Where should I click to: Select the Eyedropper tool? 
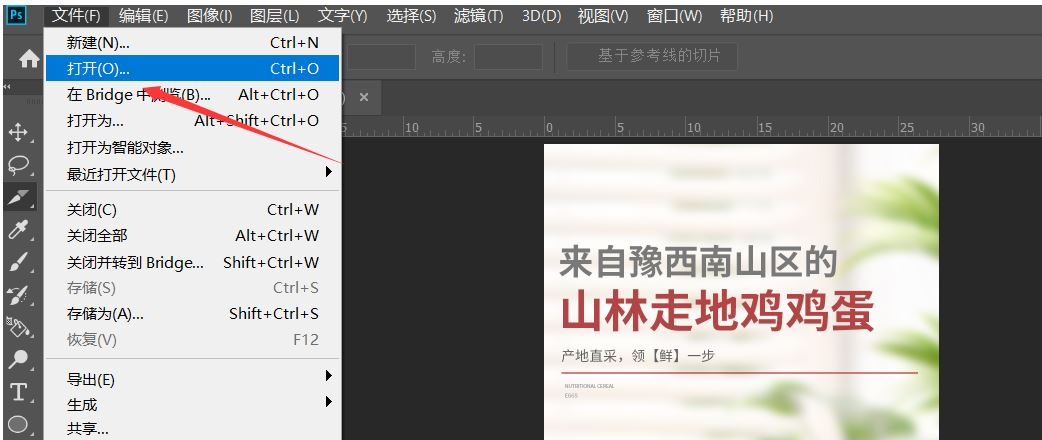17,230
